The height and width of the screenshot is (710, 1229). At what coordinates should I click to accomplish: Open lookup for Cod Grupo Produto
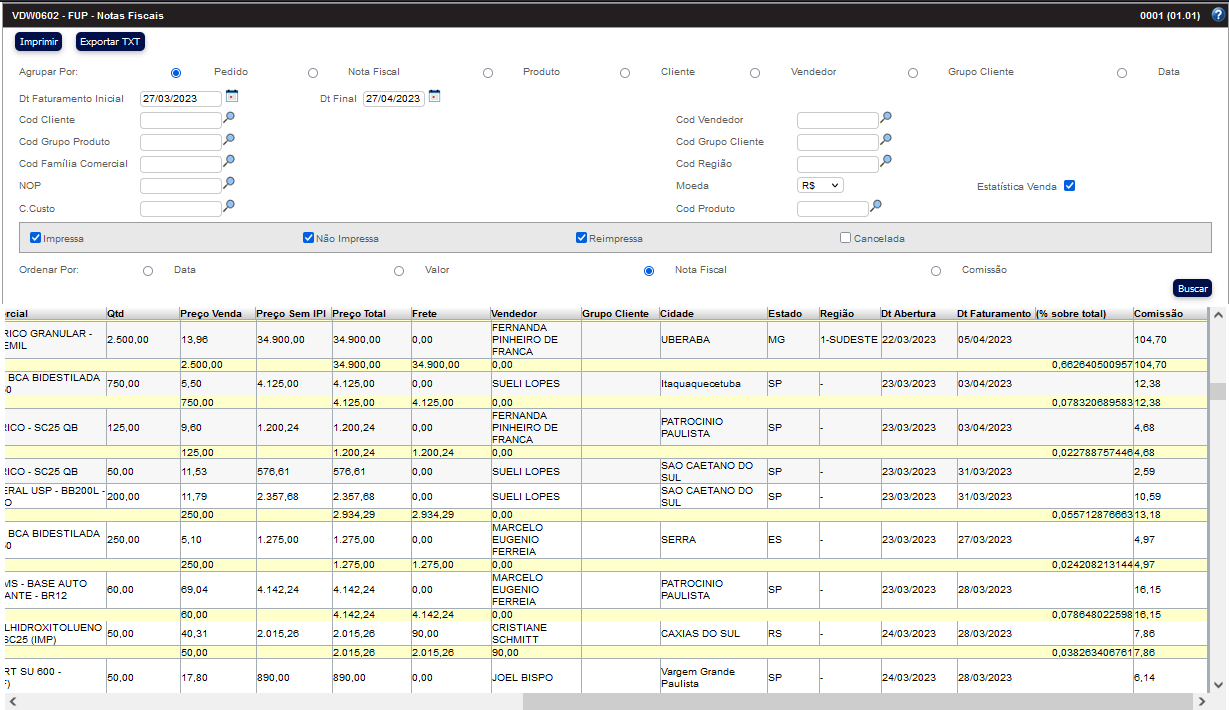pos(229,140)
